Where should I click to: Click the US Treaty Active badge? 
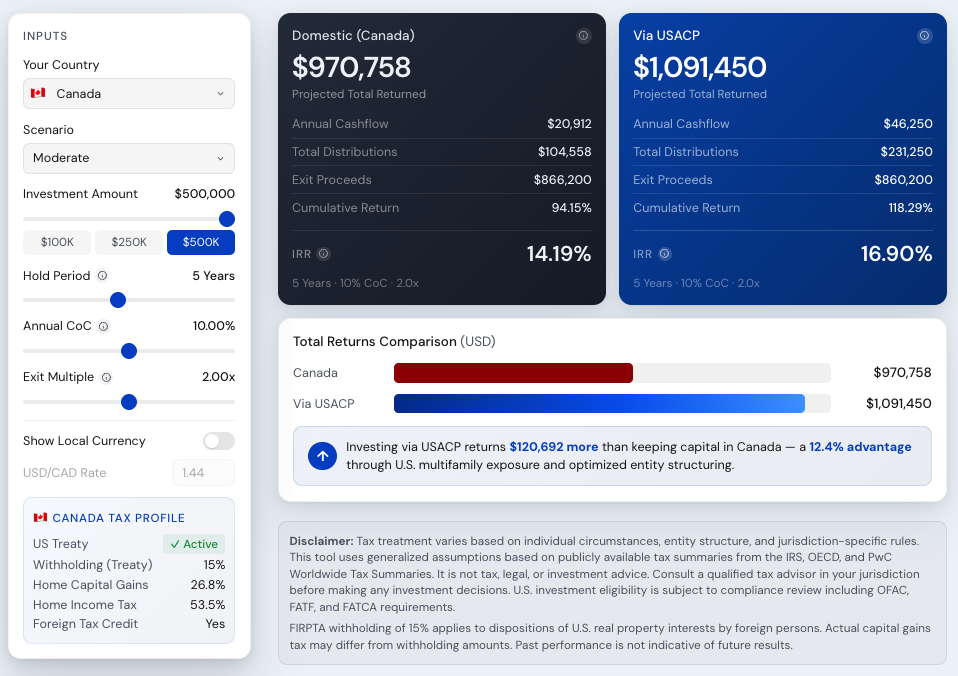click(194, 544)
